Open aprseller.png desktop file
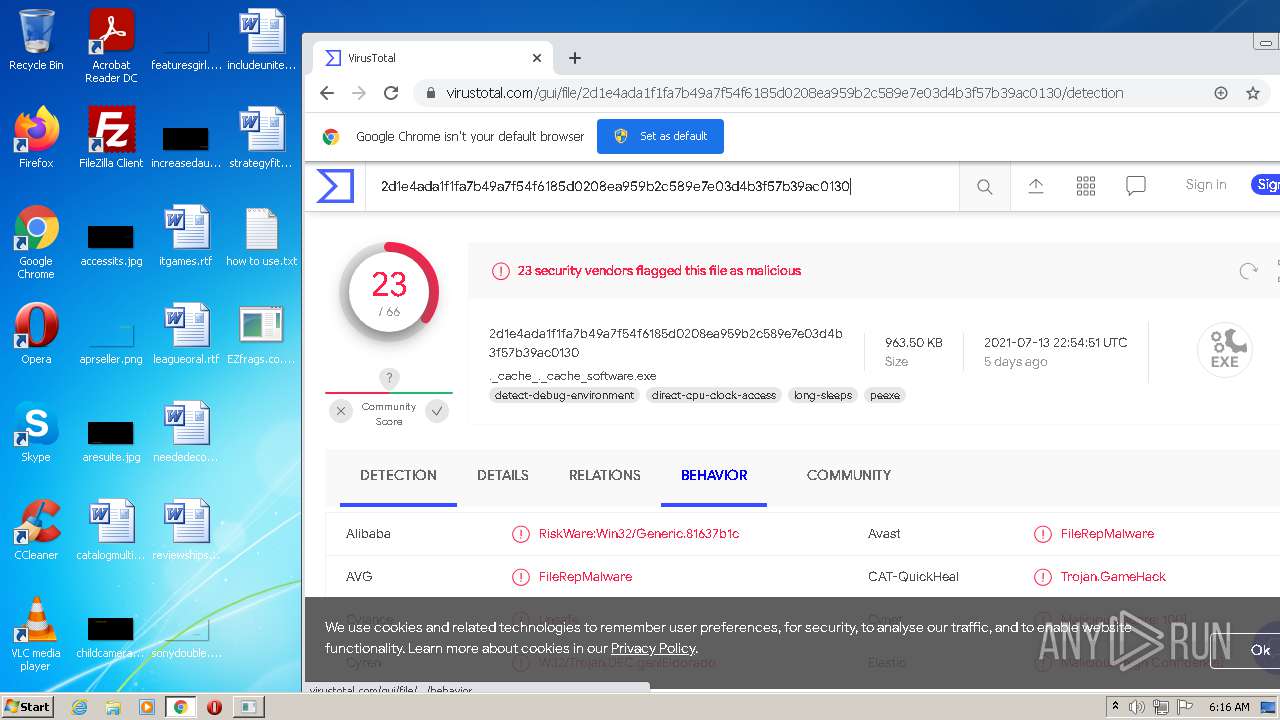1280x720 pixels. tap(111, 340)
